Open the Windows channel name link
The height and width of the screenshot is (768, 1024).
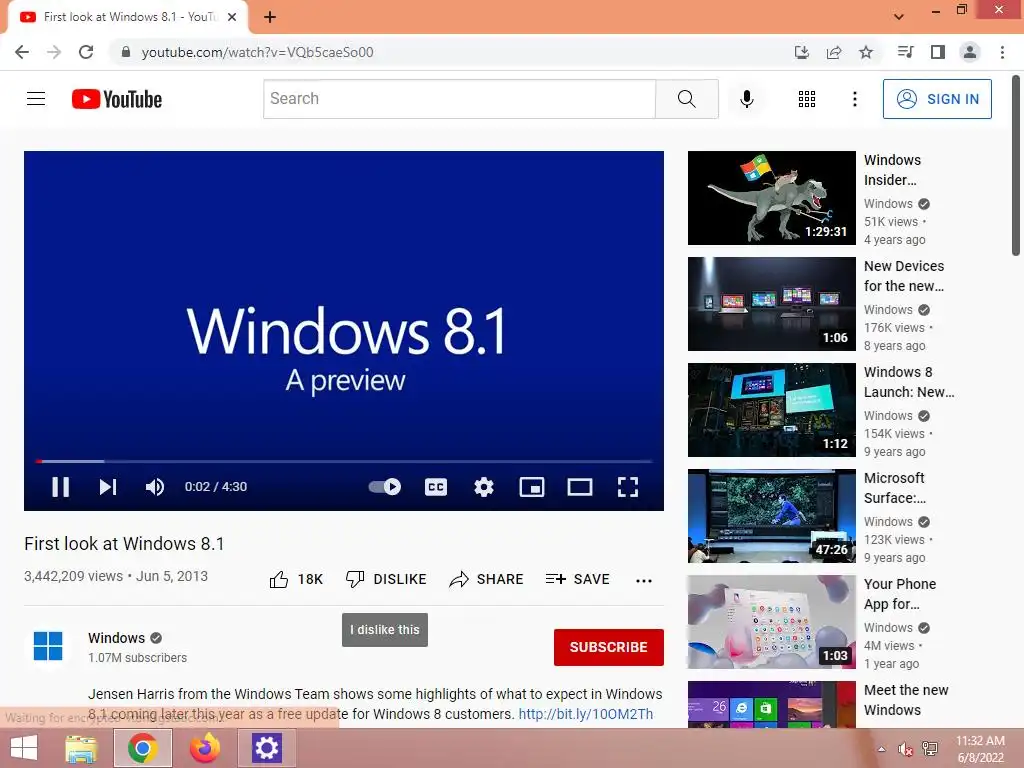(x=116, y=638)
